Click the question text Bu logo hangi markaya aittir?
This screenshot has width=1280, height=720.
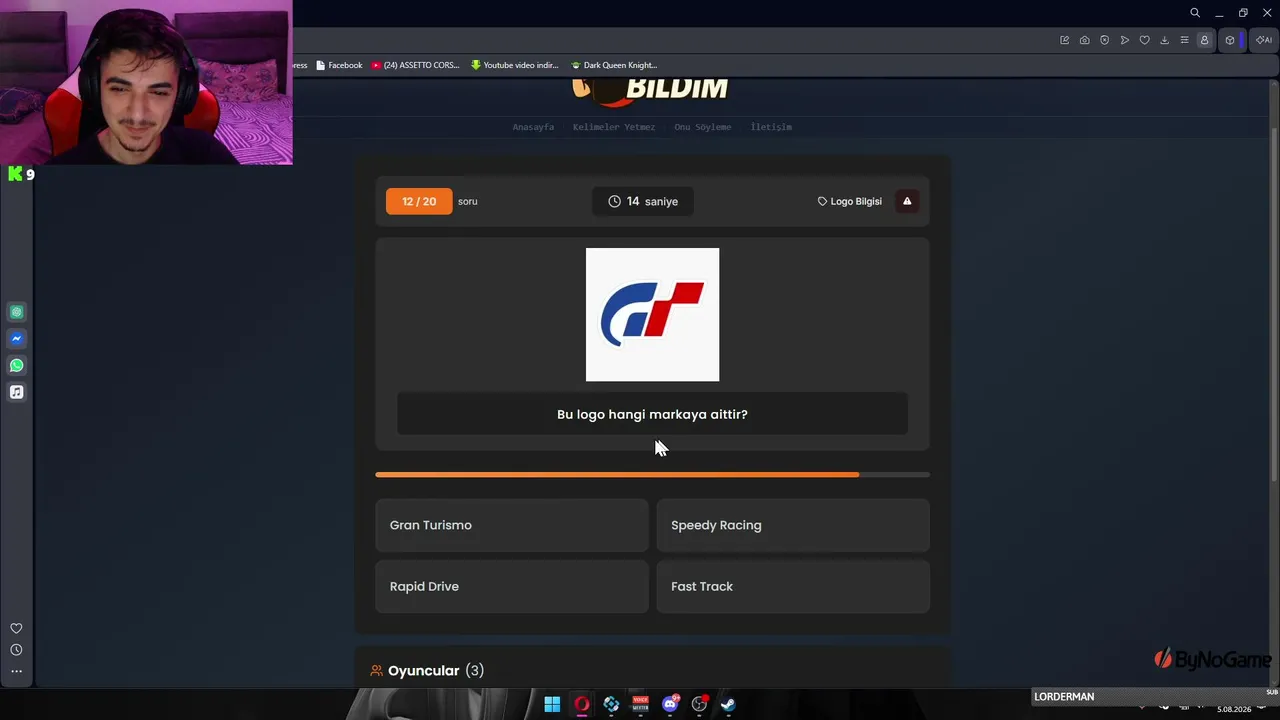point(652,414)
